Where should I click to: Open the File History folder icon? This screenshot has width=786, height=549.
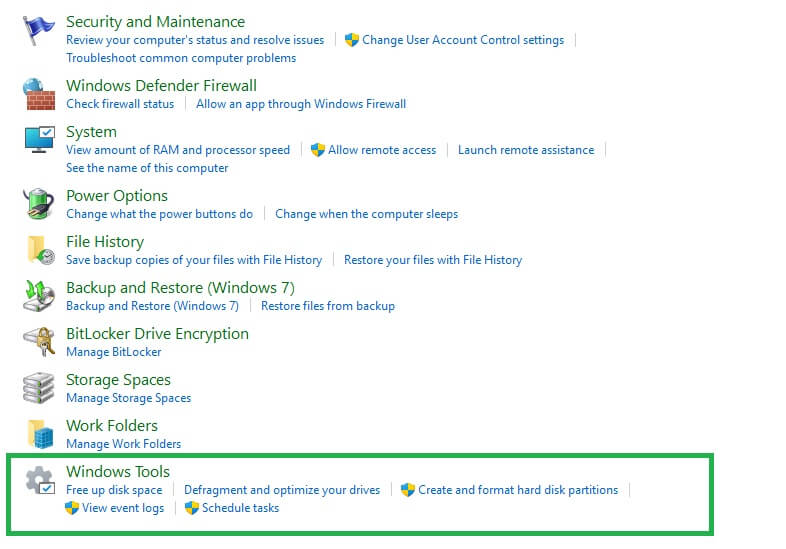[39, 250]
